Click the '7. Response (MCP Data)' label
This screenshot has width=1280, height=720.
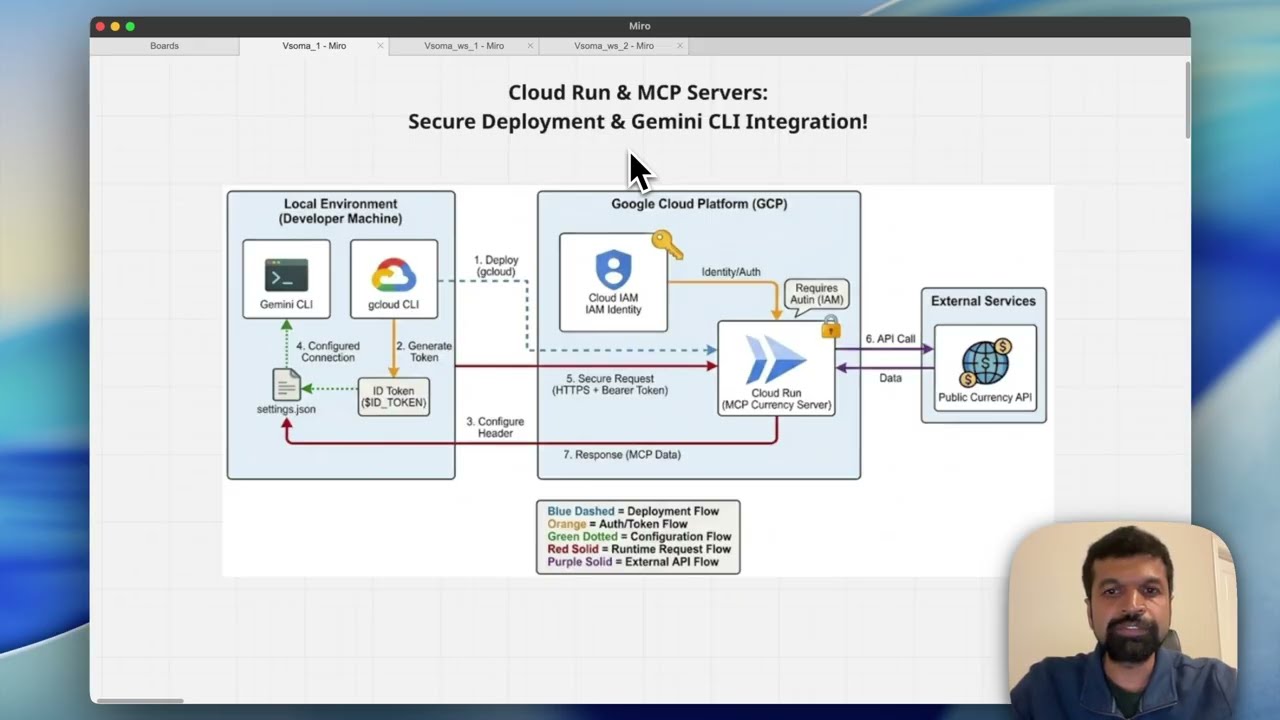622,455
